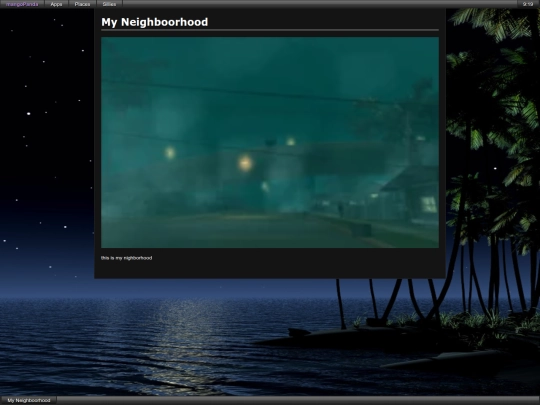The width and height of the screenshot is (540, 405).
Task: Select My Neighborhood taskbar button
Action: click(29, 400)
